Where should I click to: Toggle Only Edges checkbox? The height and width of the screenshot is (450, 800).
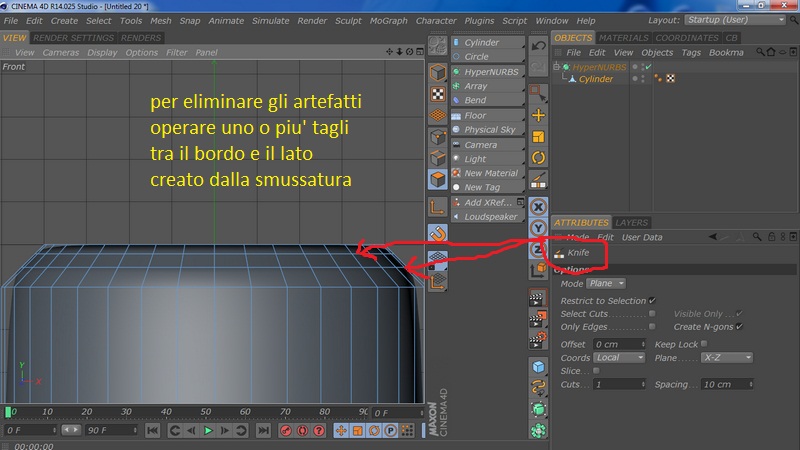(x=652, y=327)
